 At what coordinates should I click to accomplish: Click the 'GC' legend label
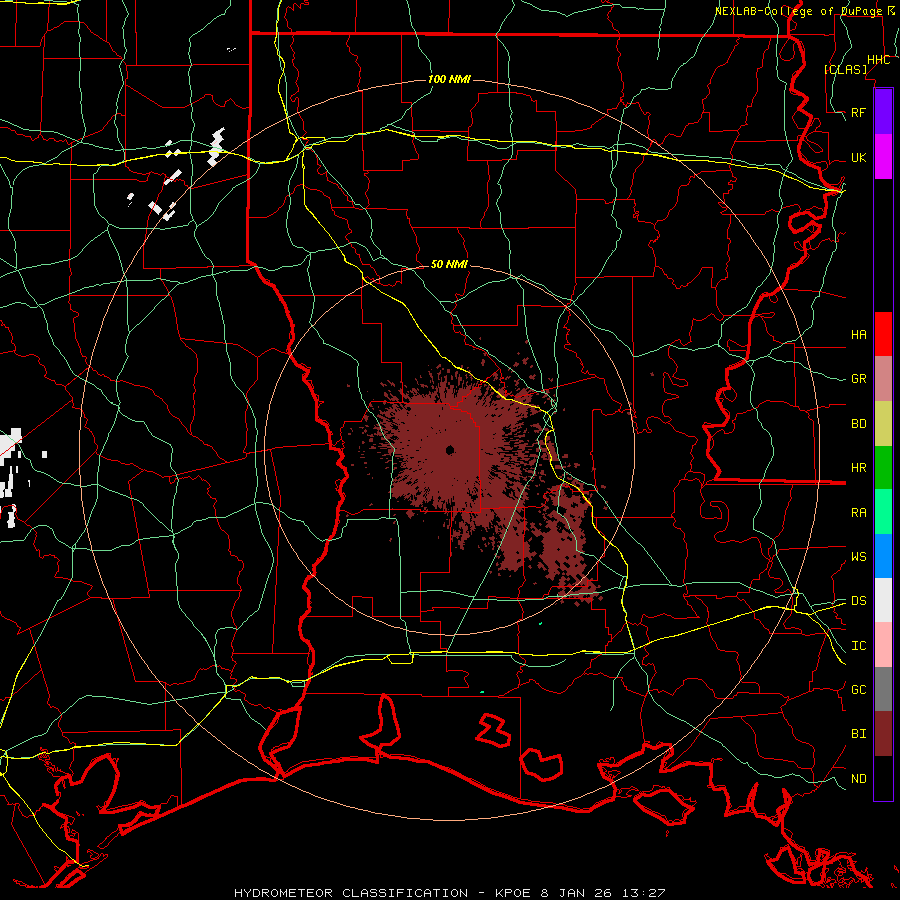pyautogui.click(x=859, y=690)
